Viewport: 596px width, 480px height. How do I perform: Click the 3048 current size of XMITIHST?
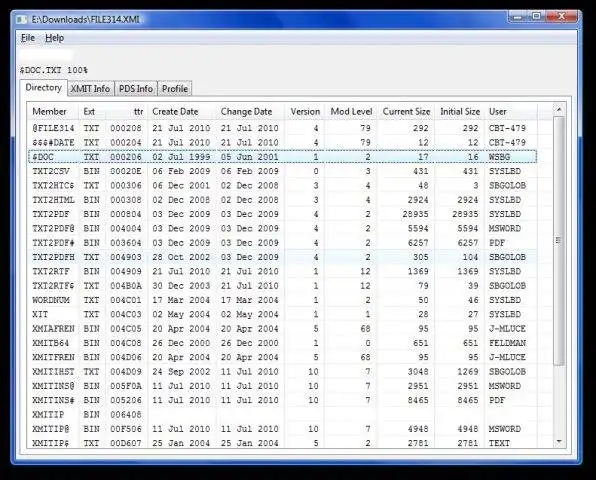tap(418, 372)
